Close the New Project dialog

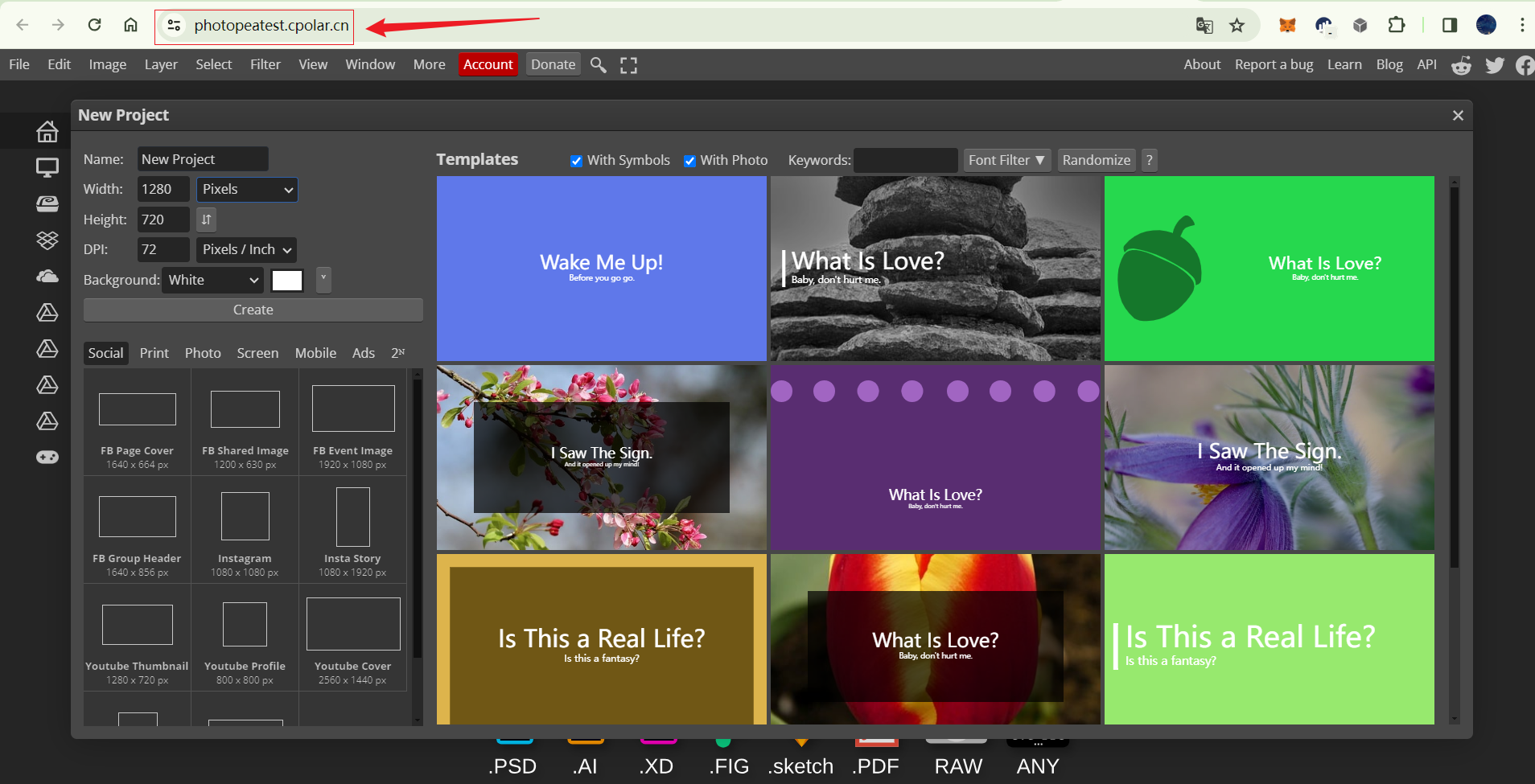tap(1458, 116)
